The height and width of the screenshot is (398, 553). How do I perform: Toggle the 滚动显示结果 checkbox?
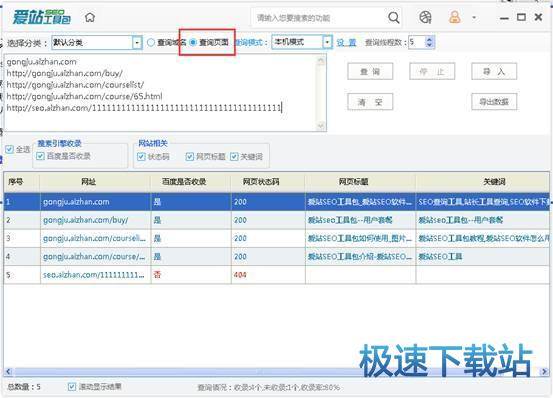72,387
